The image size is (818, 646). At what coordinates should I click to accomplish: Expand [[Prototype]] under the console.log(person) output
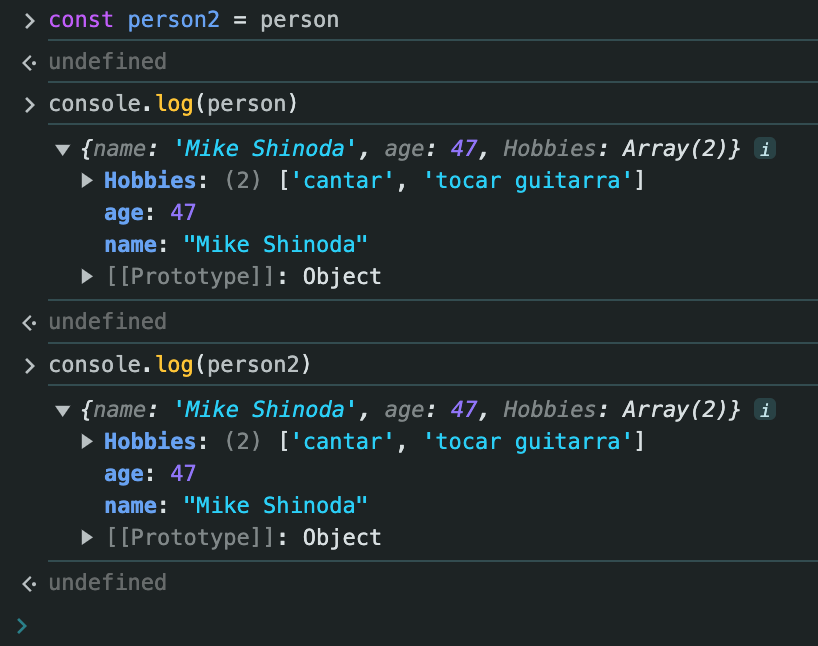[88, 276]
